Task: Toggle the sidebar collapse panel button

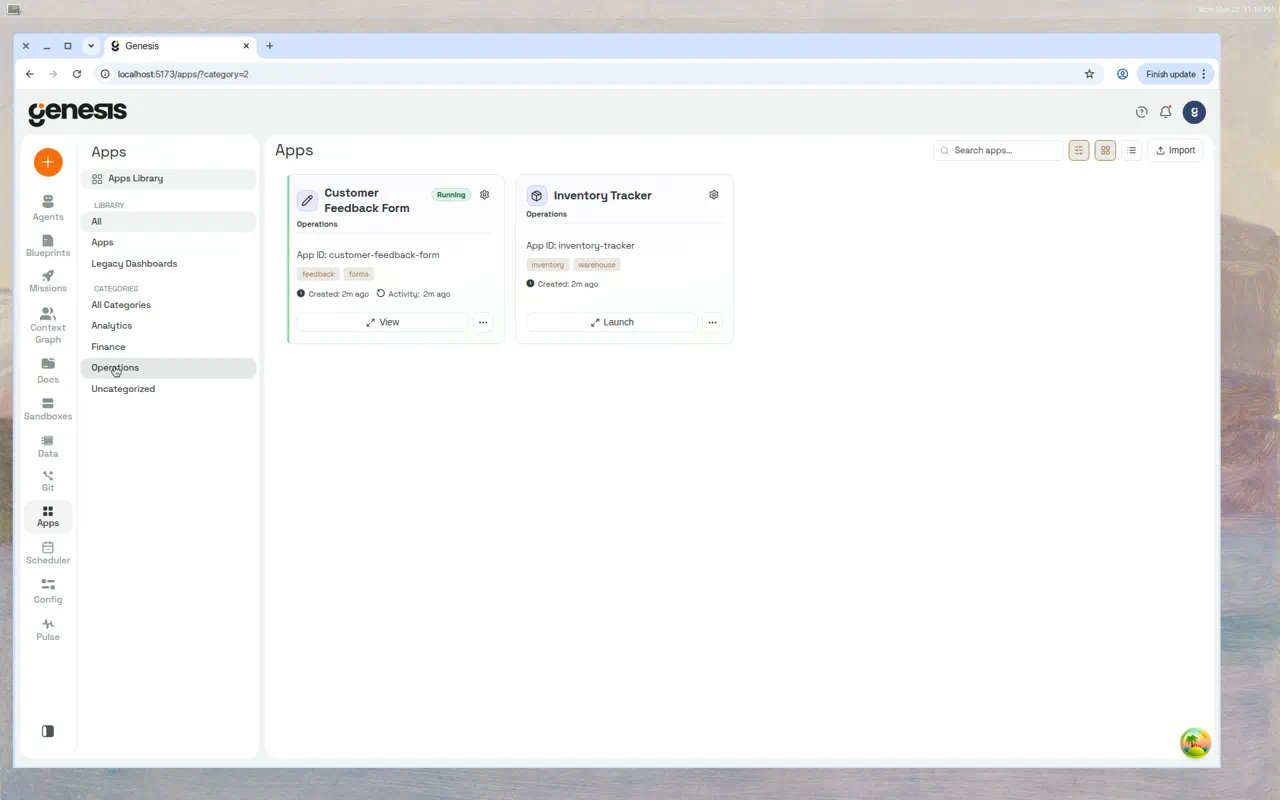Action: pos(48,731)
